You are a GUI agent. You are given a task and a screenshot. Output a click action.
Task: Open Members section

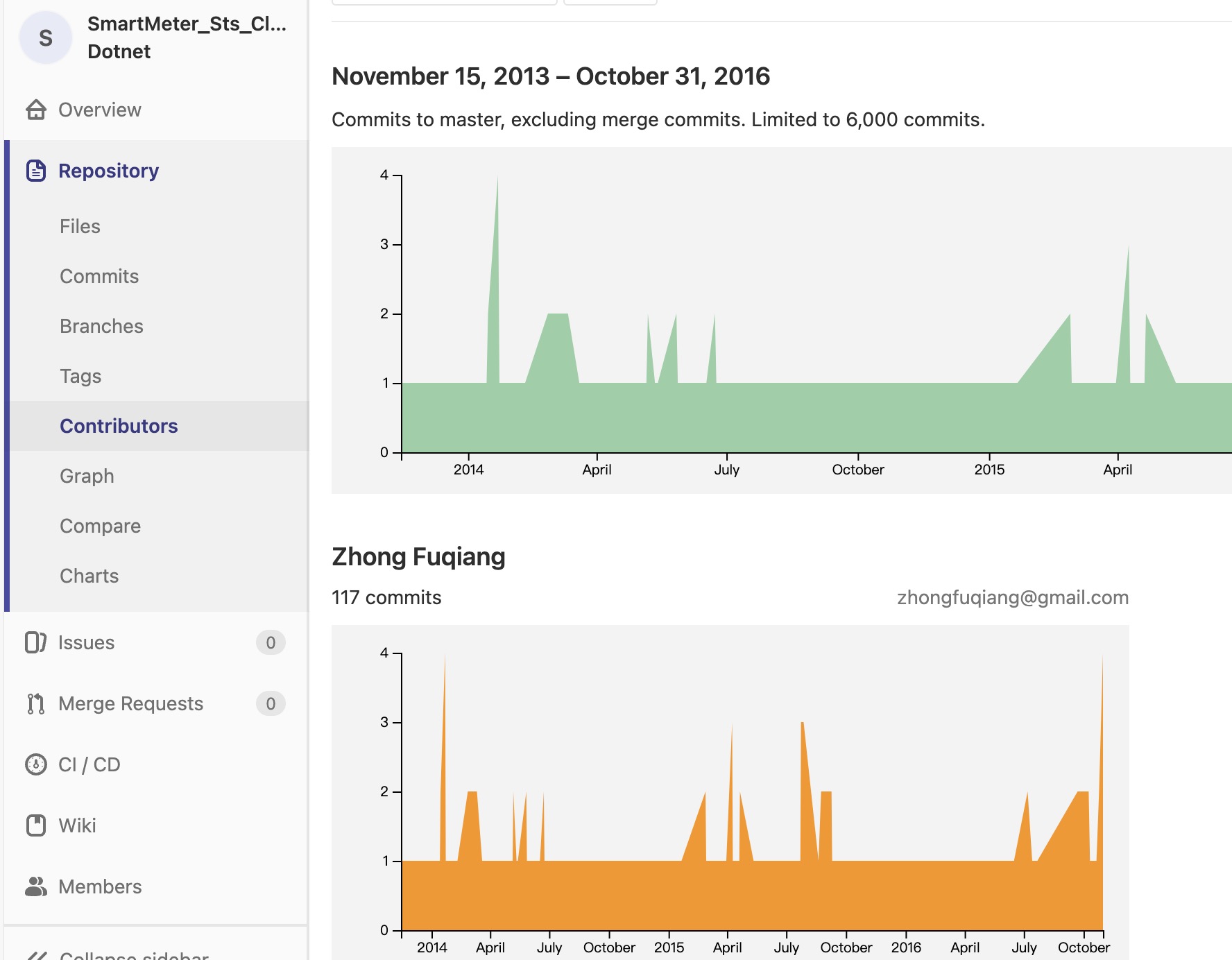(x=100, y=886)
